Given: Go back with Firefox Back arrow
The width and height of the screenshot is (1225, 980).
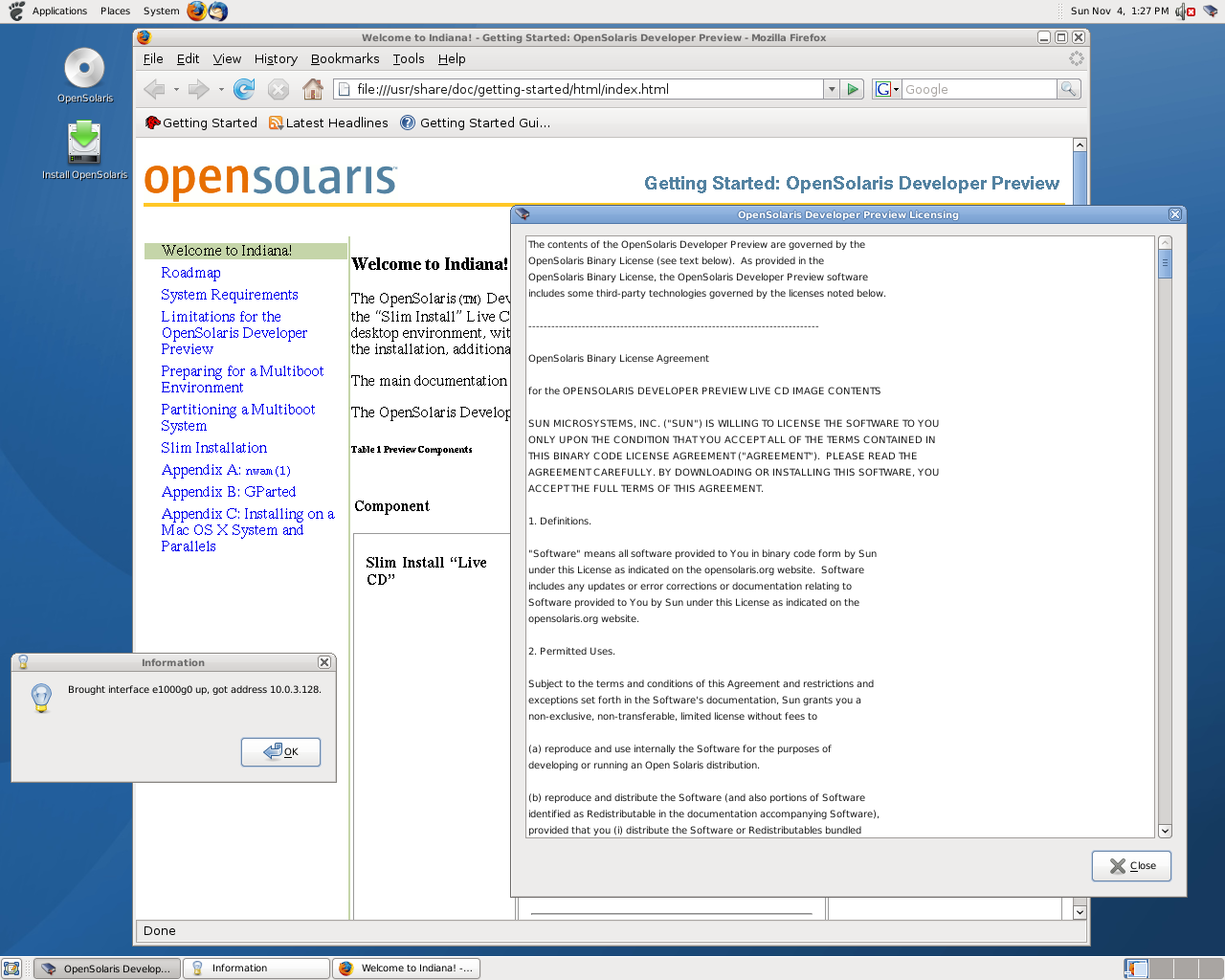Looking at the screenshot, I should pyautogui.click(x=154, y=89).
